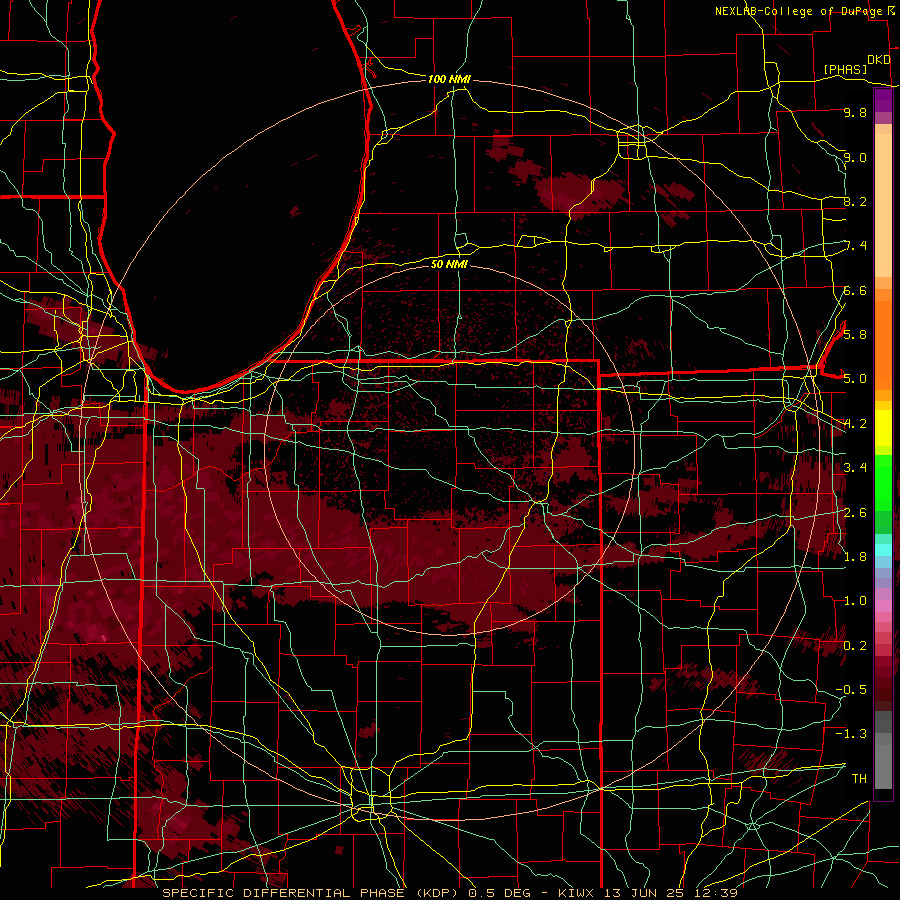The image size is (900, 900).
Task: Click the 13 JUN 25 12:39 timestamp
Action: pyautogui.click(x=670, y=893)
